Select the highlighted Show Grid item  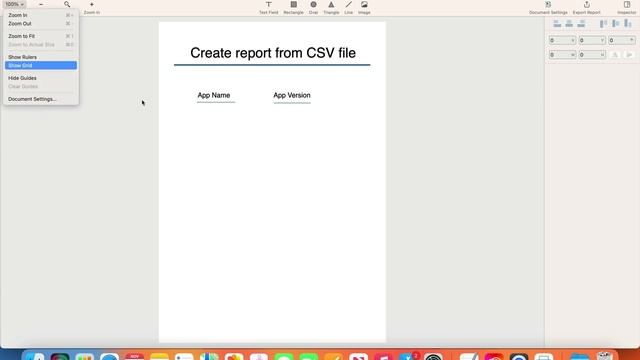pos(41,66)
